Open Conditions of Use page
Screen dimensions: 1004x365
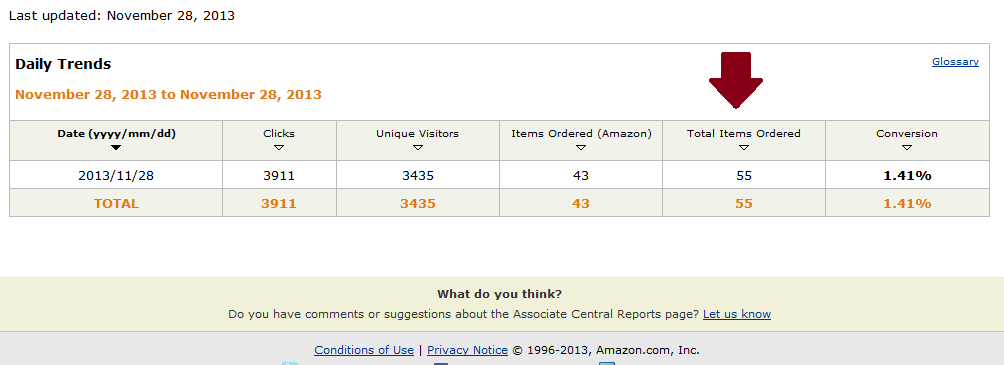tap(364, 350)
